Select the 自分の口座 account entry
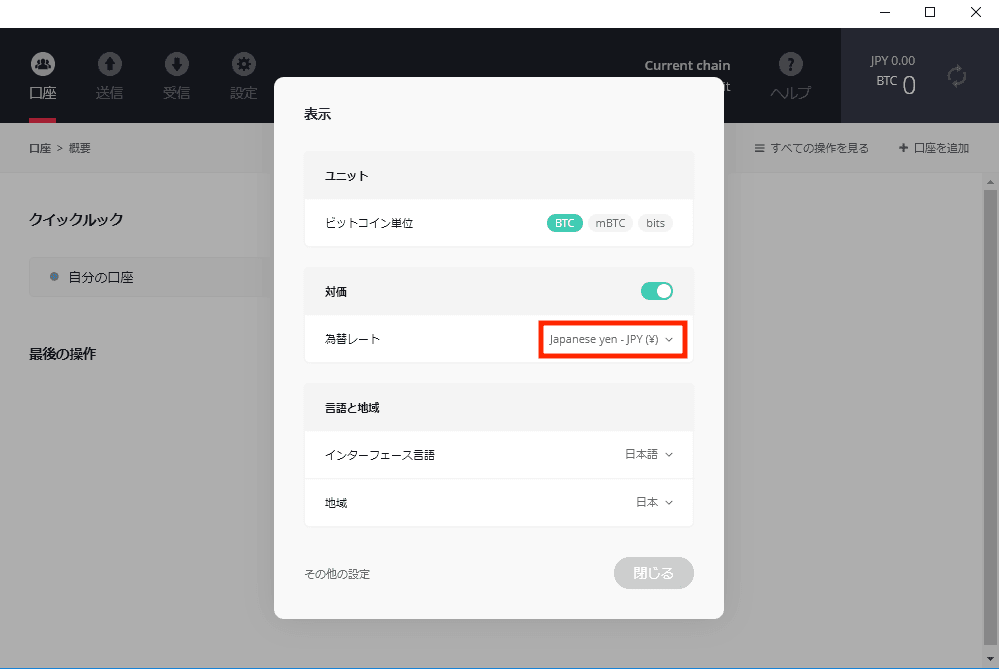This screenshot has width=999, height=669. tap(100, 277)
